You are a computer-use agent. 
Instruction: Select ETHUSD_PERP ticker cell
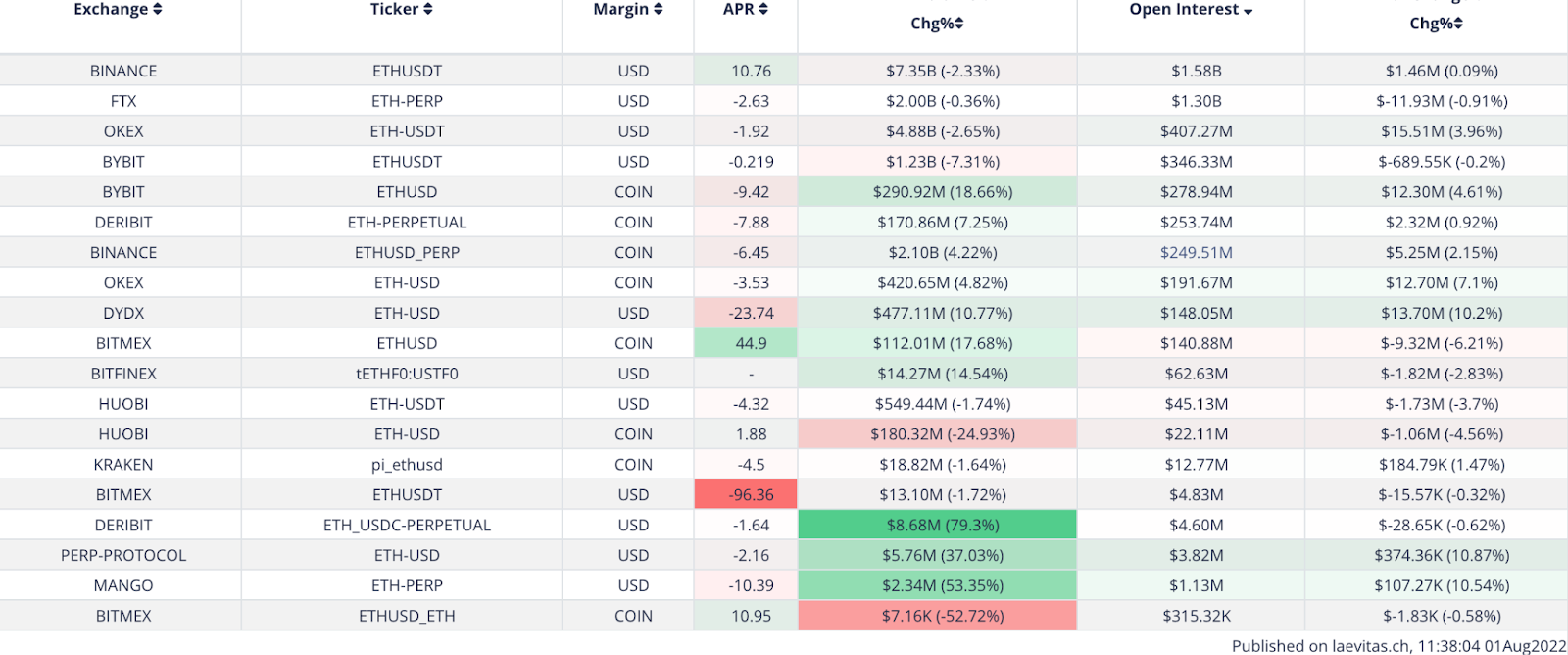point(402,253)
